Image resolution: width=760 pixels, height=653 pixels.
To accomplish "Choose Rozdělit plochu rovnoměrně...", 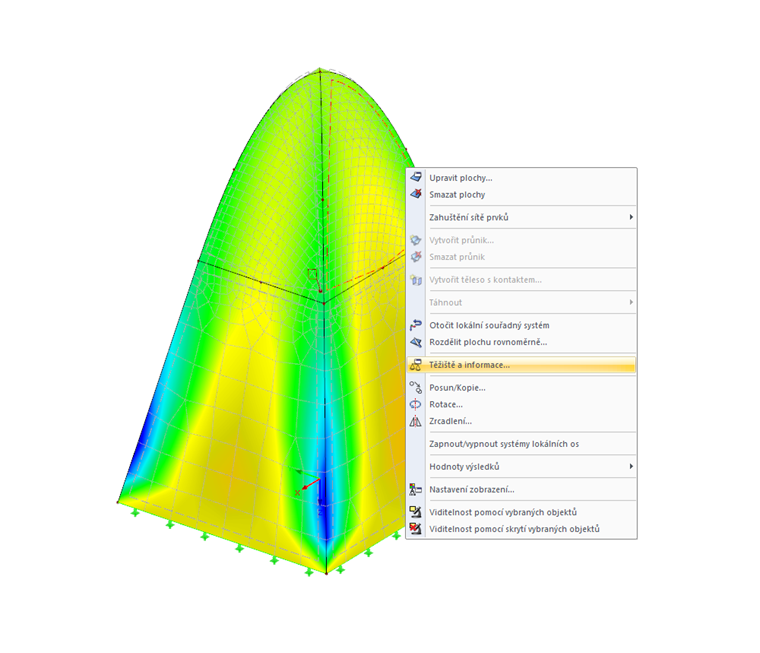I will tap(522, 342).
